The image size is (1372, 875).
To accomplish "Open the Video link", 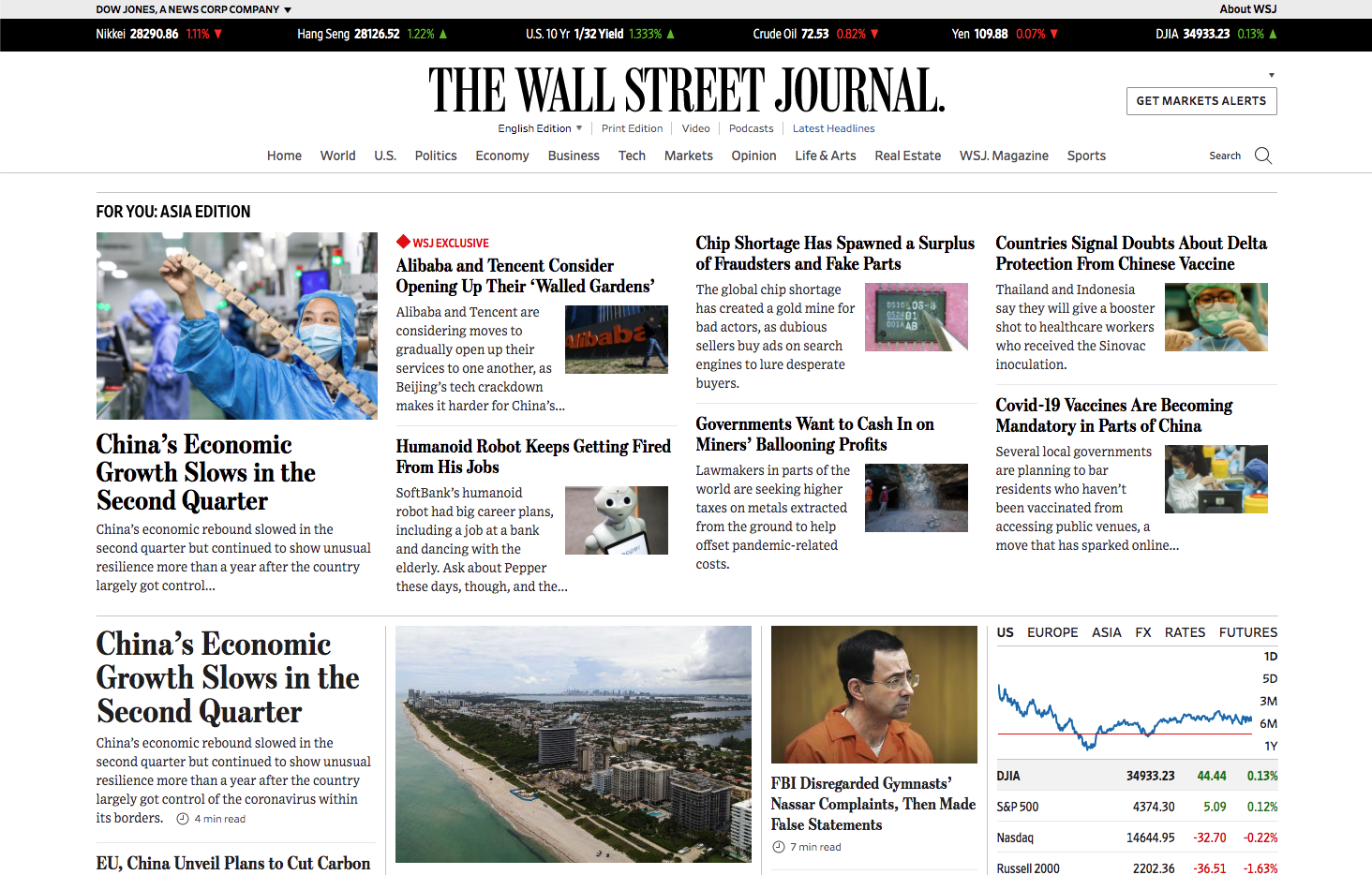I will [696, 128].
